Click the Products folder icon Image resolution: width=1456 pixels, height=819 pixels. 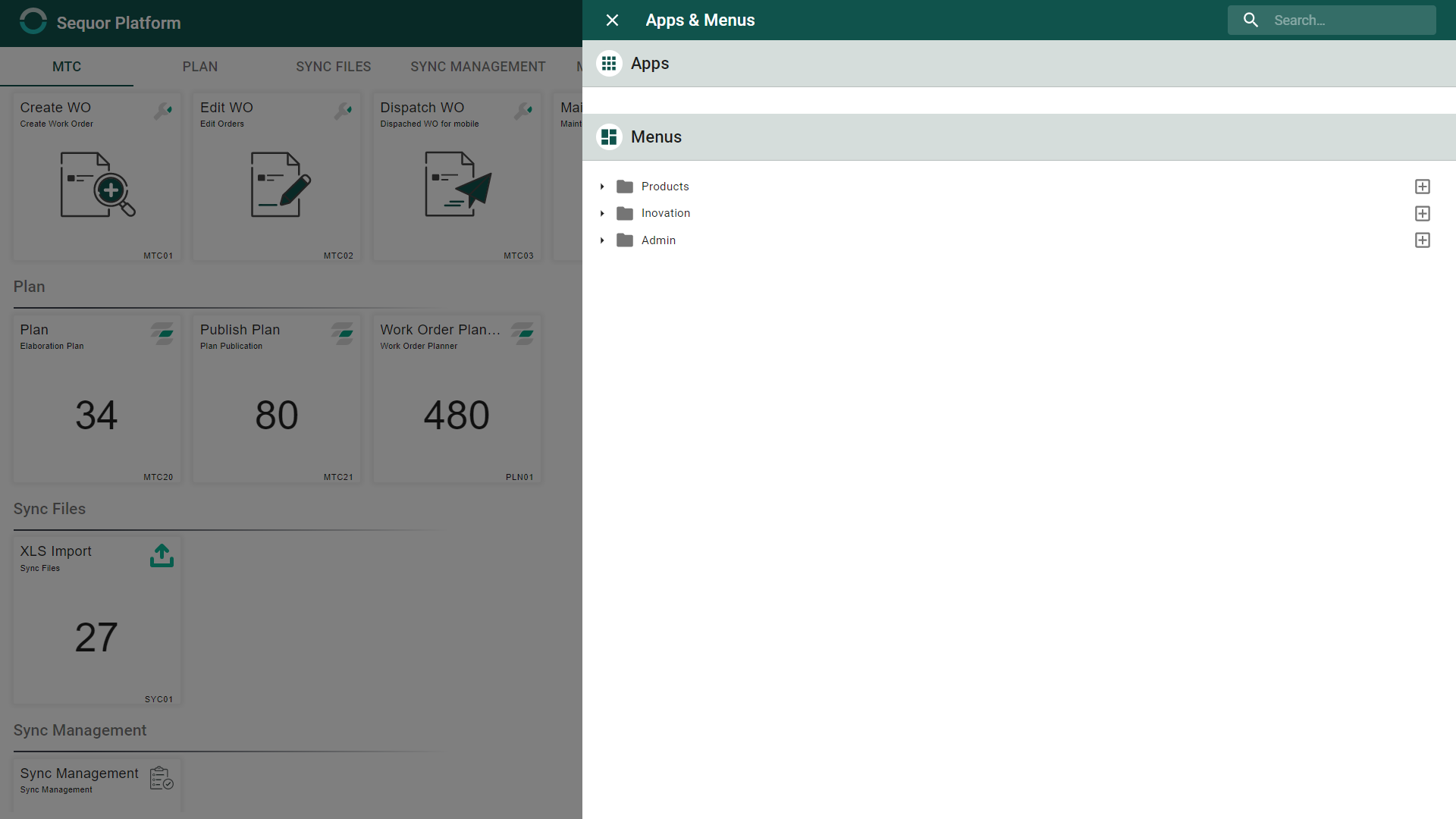(625, 187)
